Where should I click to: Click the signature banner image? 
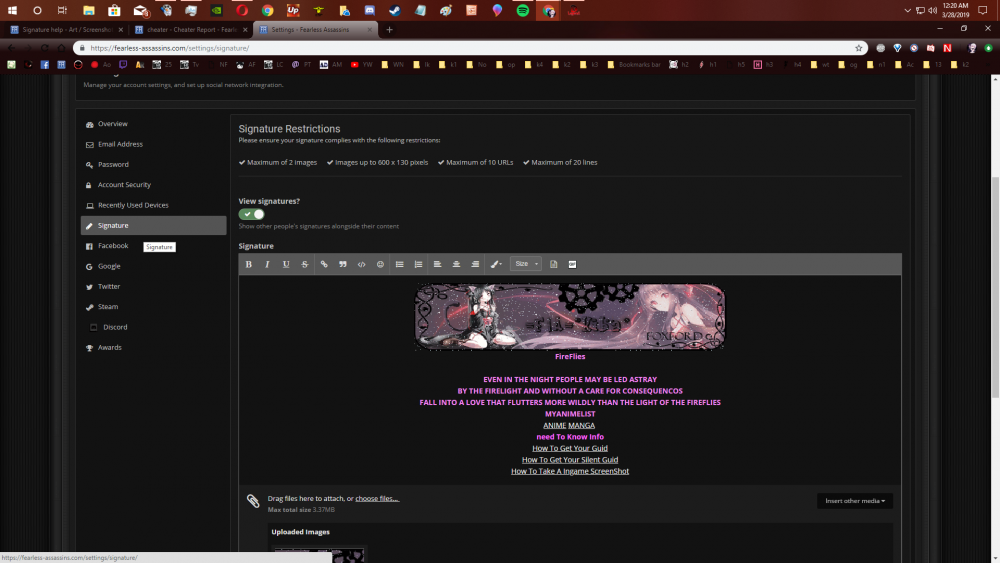570,317
